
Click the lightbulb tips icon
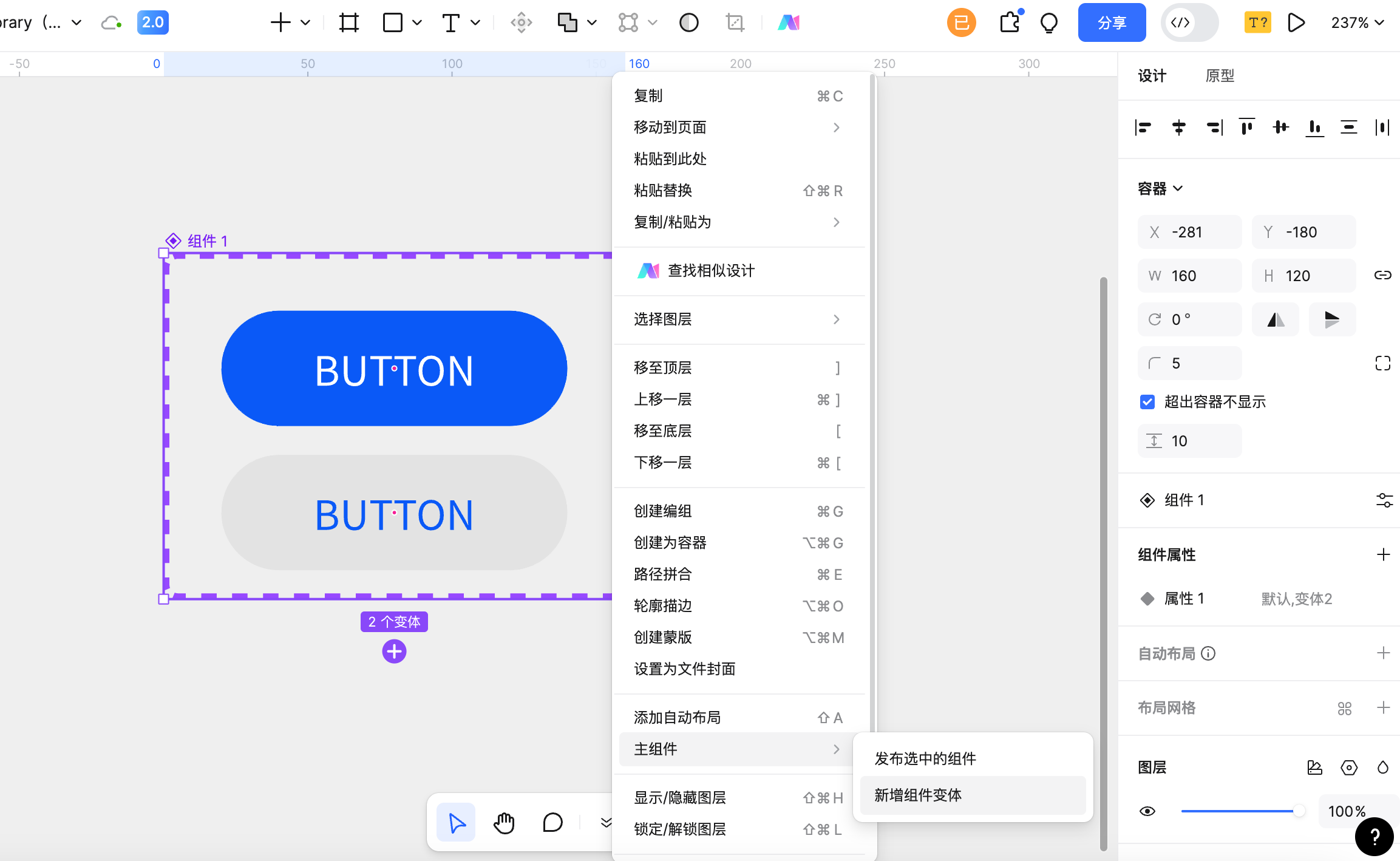(1049, 23)
